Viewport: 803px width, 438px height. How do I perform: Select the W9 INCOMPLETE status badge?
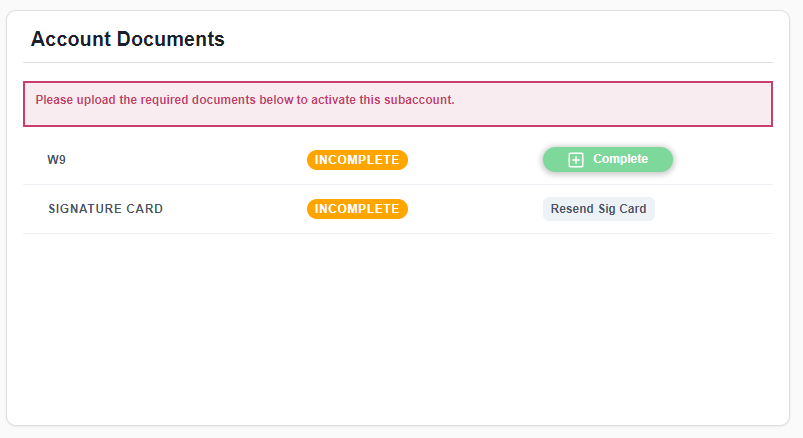[x=357, y=160]
